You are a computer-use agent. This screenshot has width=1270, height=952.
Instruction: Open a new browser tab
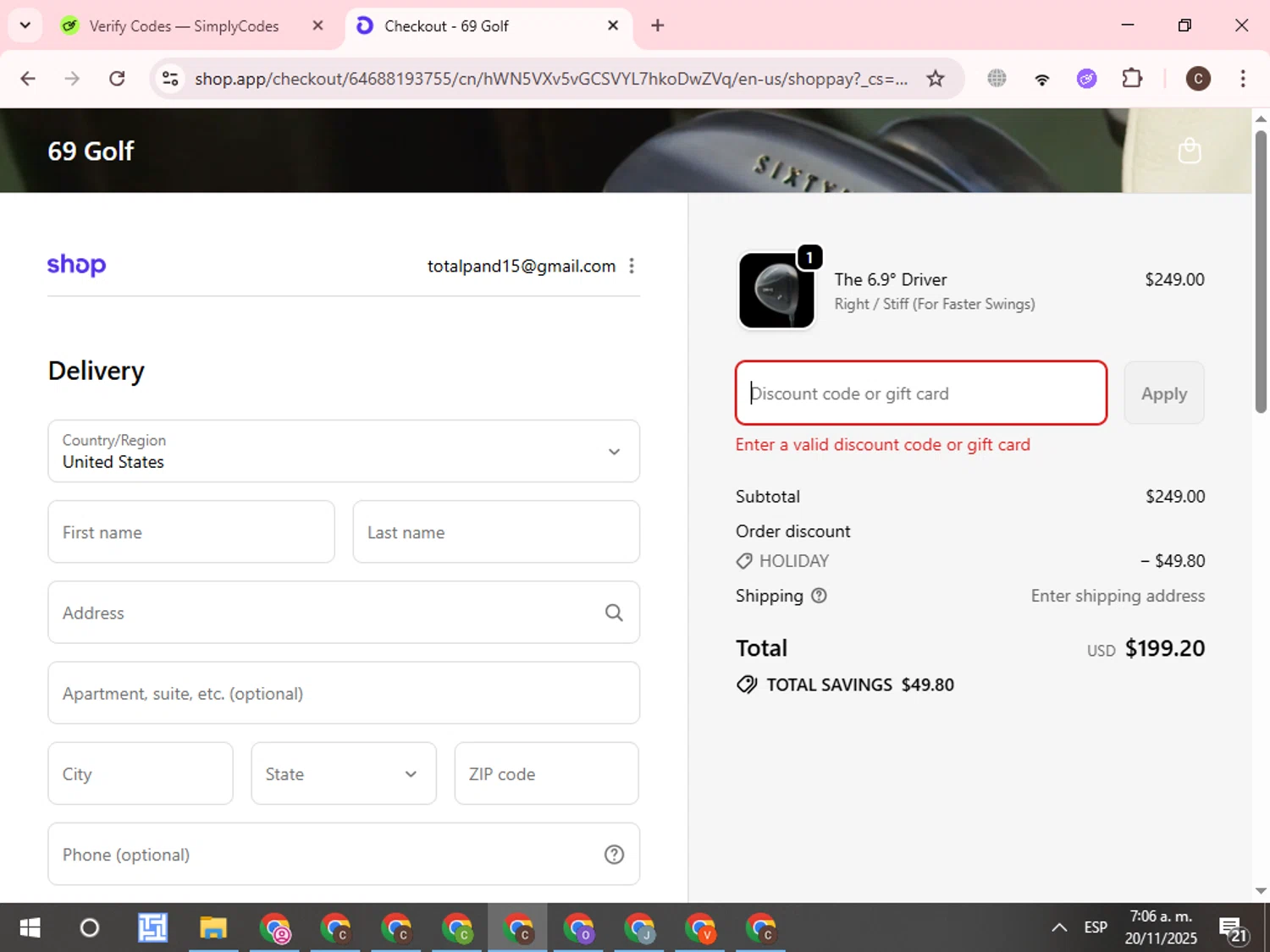[x=657, y=25]
